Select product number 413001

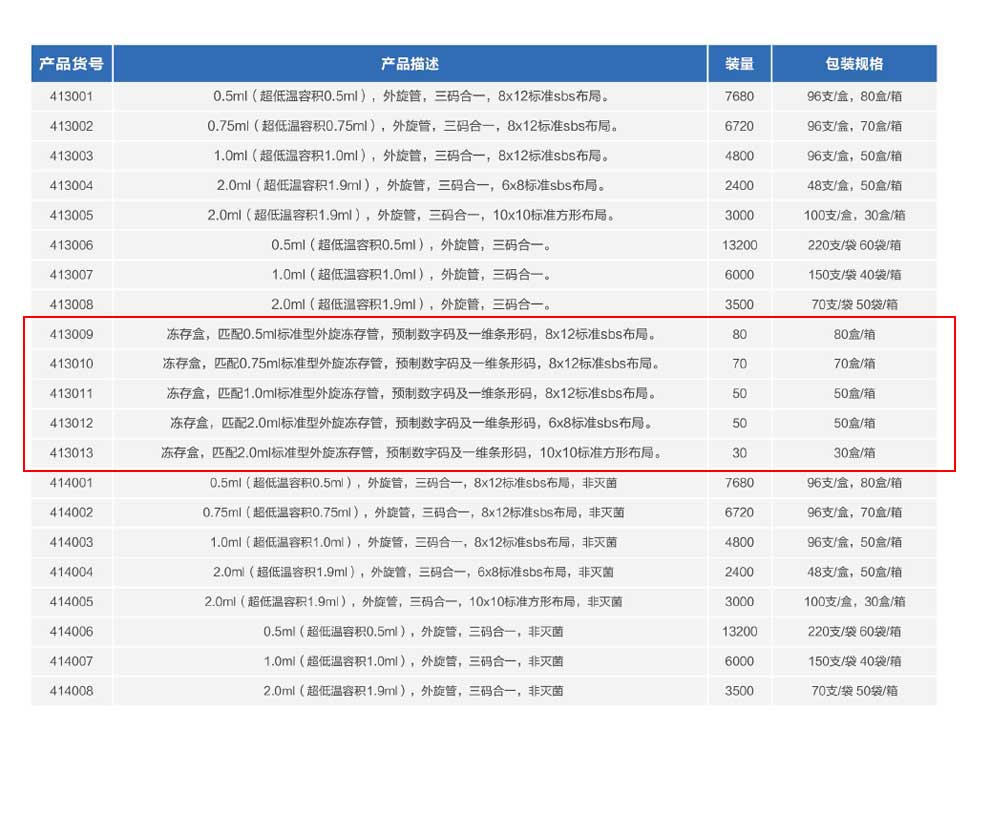point(71,97)
